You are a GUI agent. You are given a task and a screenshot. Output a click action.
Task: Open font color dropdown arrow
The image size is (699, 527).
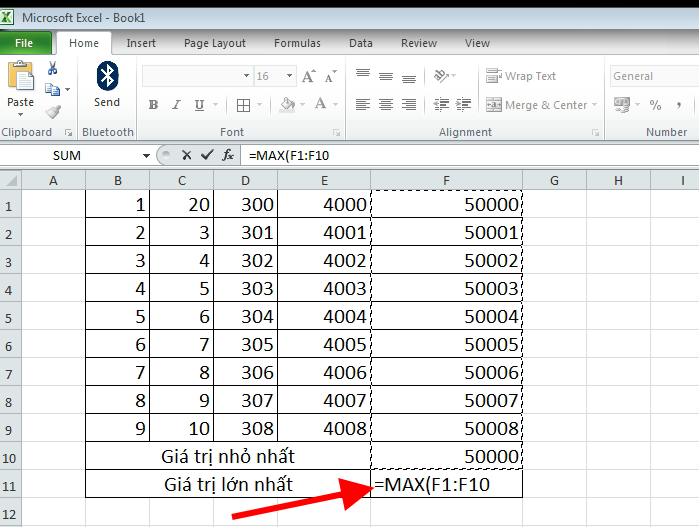(336, 105)
